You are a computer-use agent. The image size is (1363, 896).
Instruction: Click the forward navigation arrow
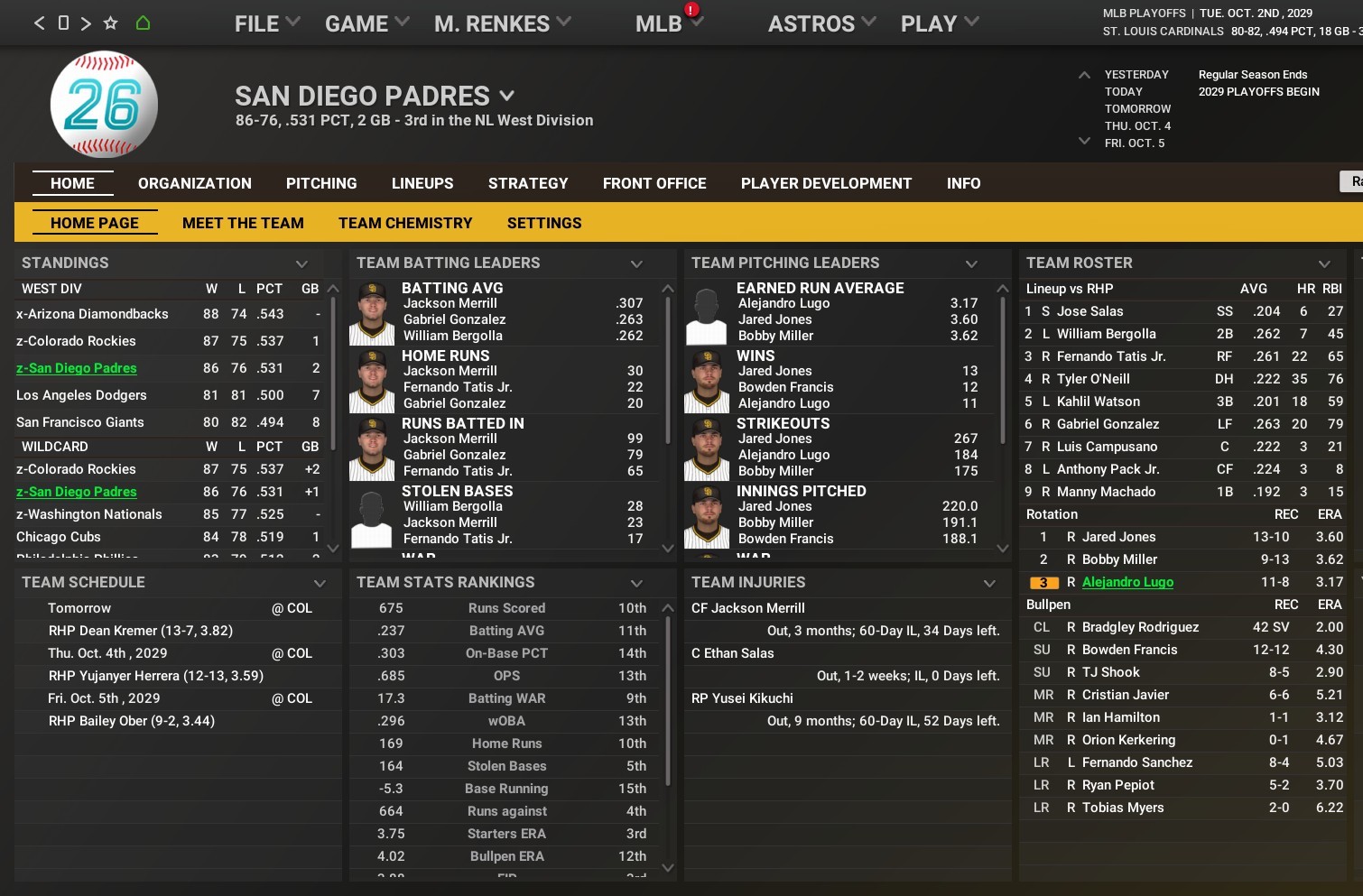tap(86, 23)
